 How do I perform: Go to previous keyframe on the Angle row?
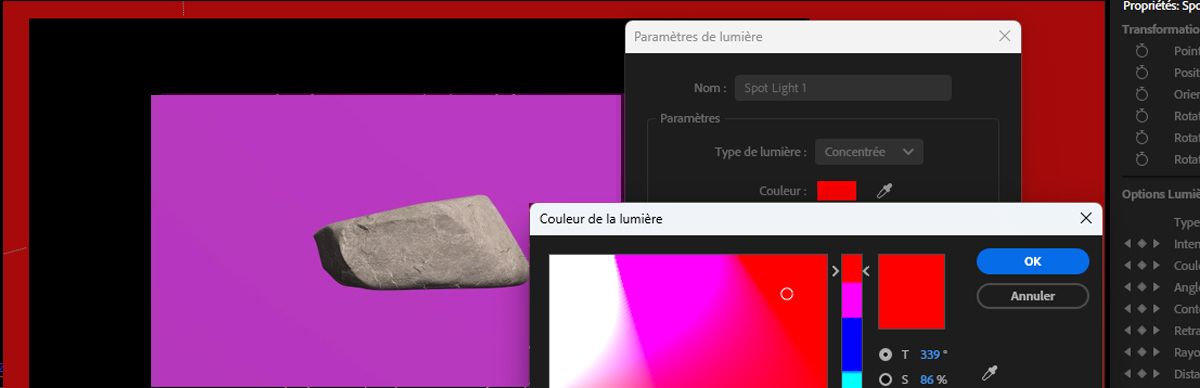pos(1128,288)
